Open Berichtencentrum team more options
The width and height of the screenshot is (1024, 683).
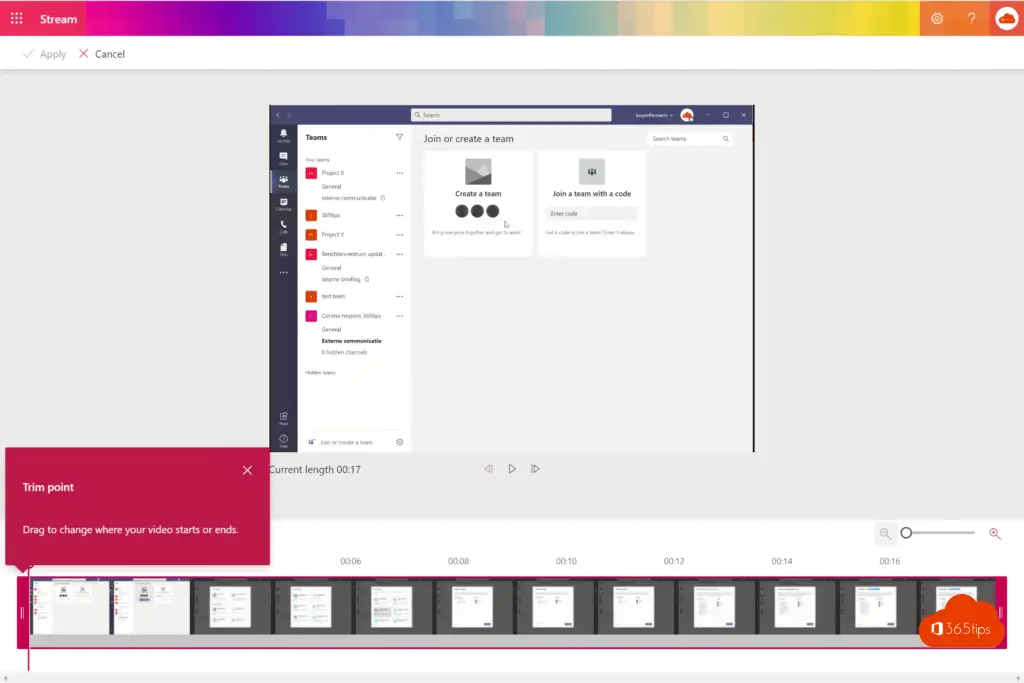(400, 254)
